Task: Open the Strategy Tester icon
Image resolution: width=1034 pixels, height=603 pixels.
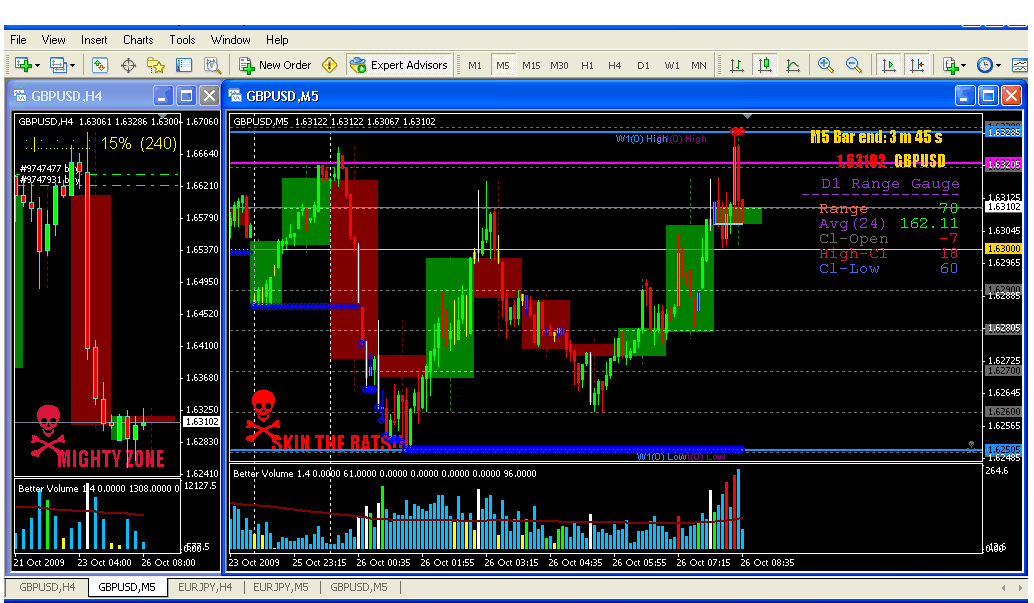Action: coord(212,65)
